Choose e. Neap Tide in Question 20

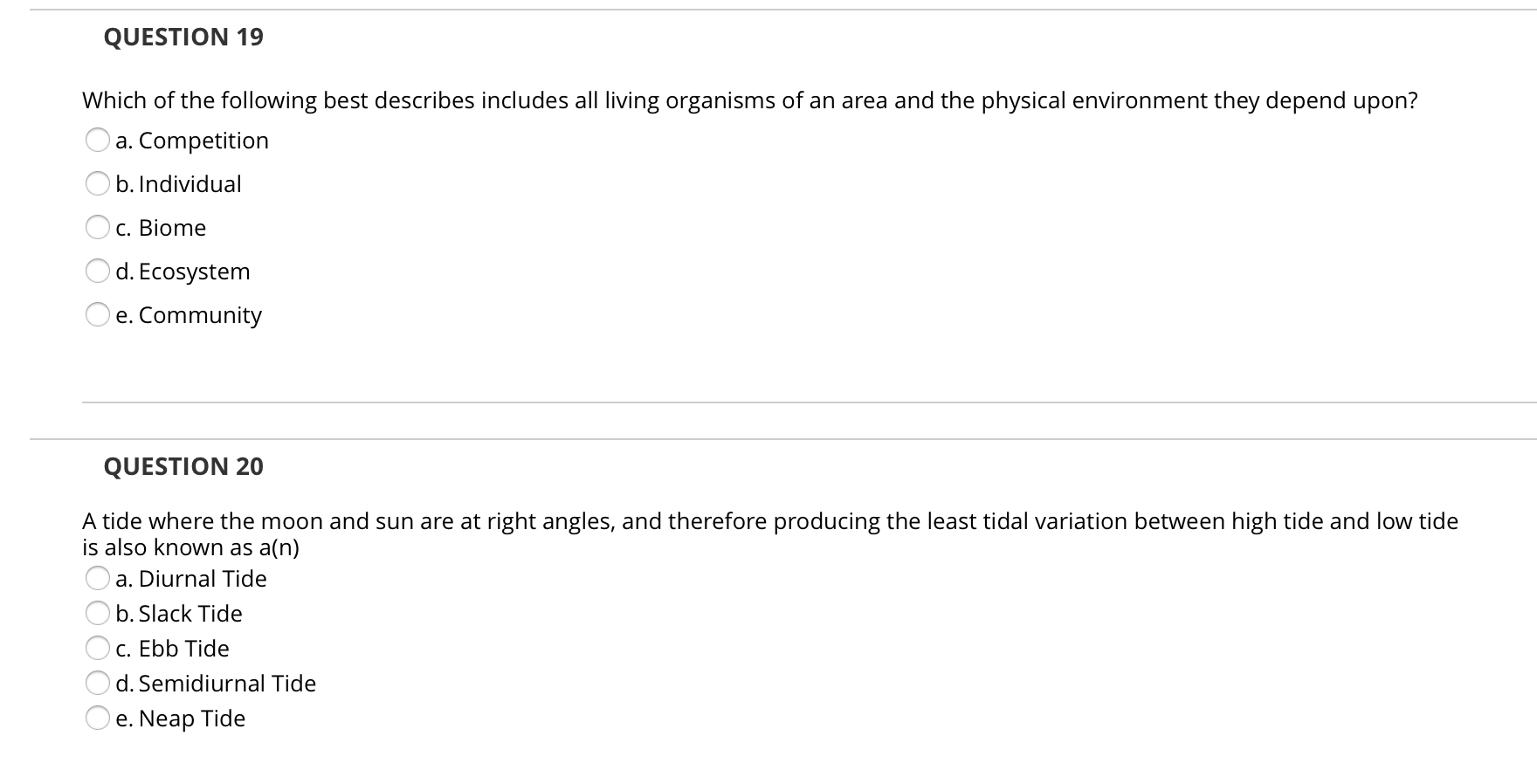click(99, 719)
